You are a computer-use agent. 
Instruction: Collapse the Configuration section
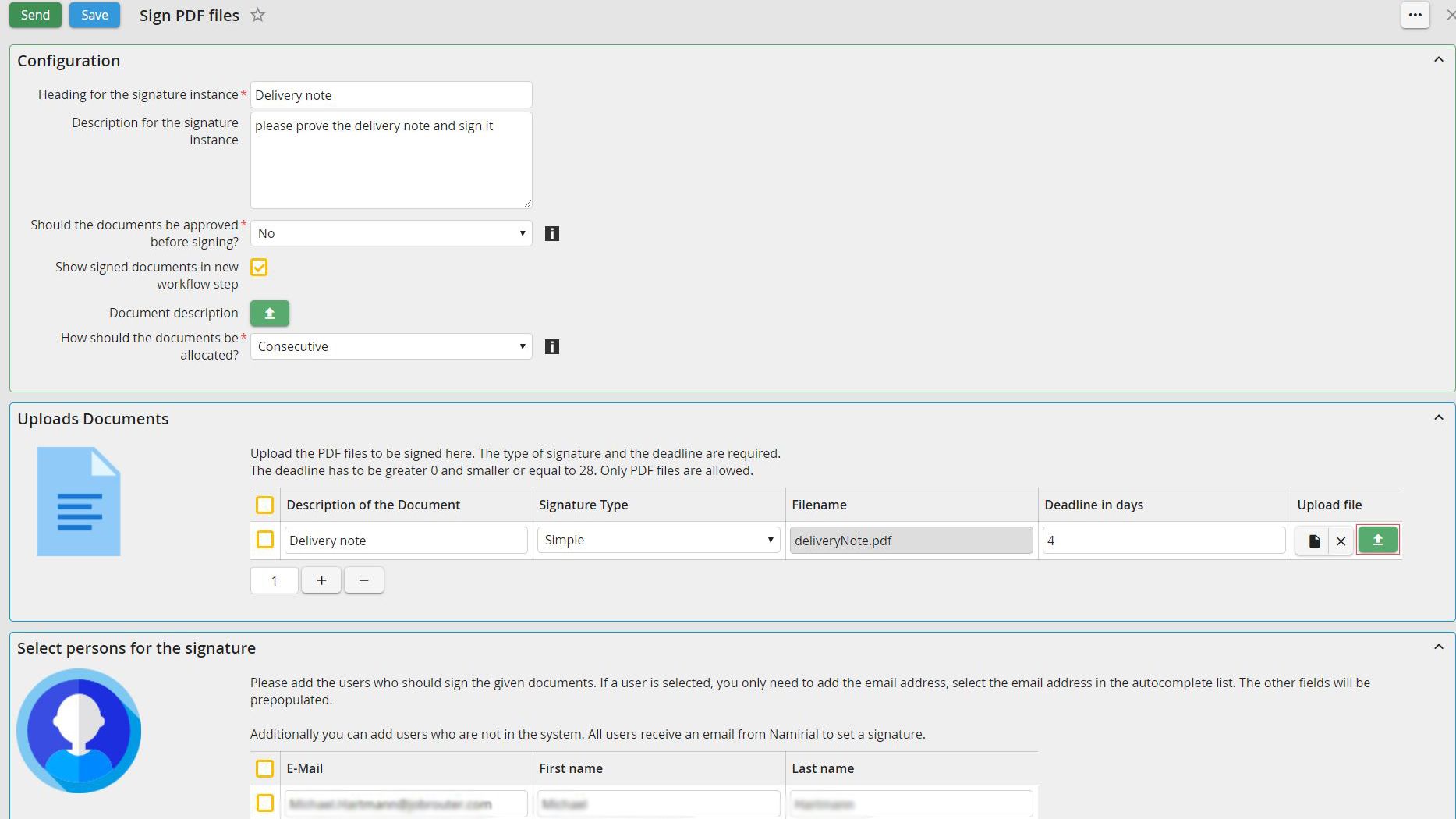point(1438,60)
